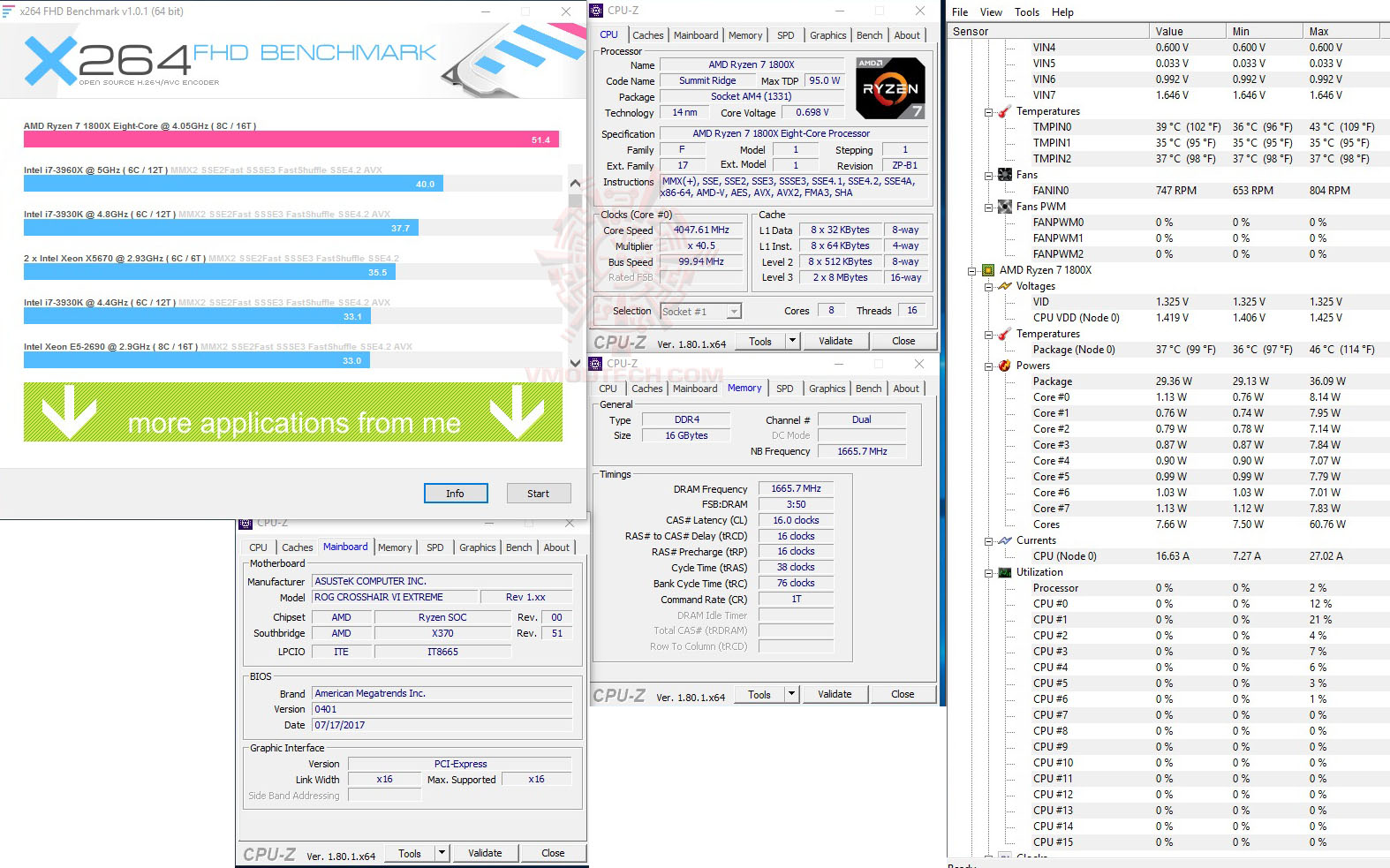
Task: Collapse the Currents node
Action: pos(989,541)
